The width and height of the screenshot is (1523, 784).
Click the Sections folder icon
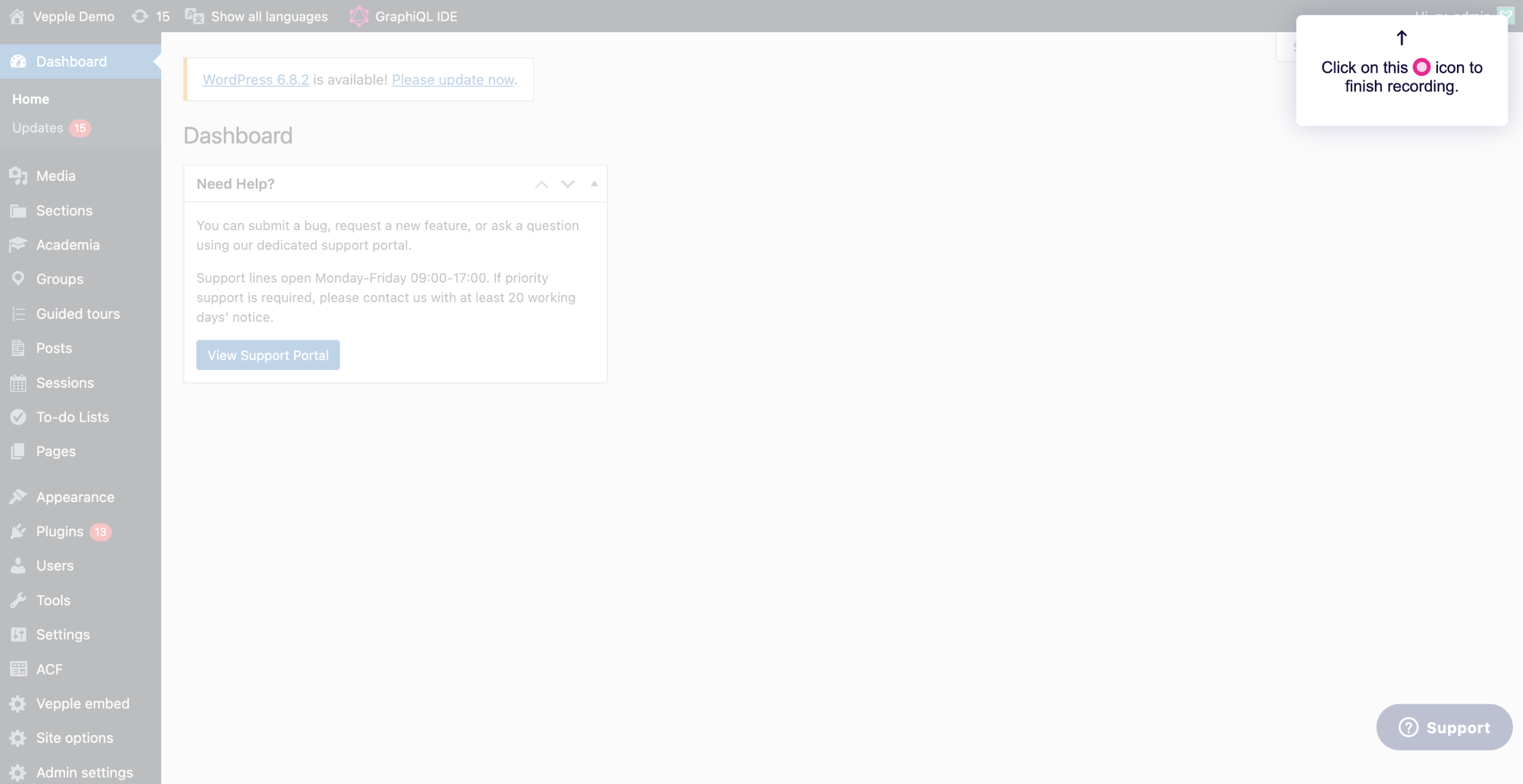coord(18,211)
